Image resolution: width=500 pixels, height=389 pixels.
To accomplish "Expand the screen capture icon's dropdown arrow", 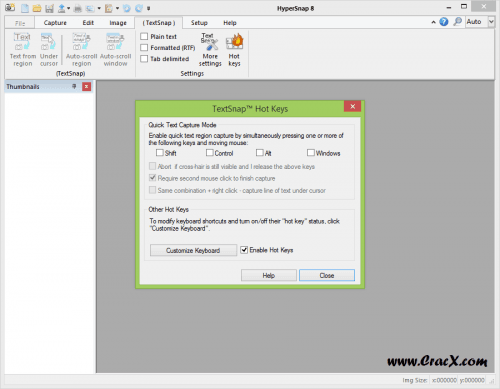I will coord(99,8).
